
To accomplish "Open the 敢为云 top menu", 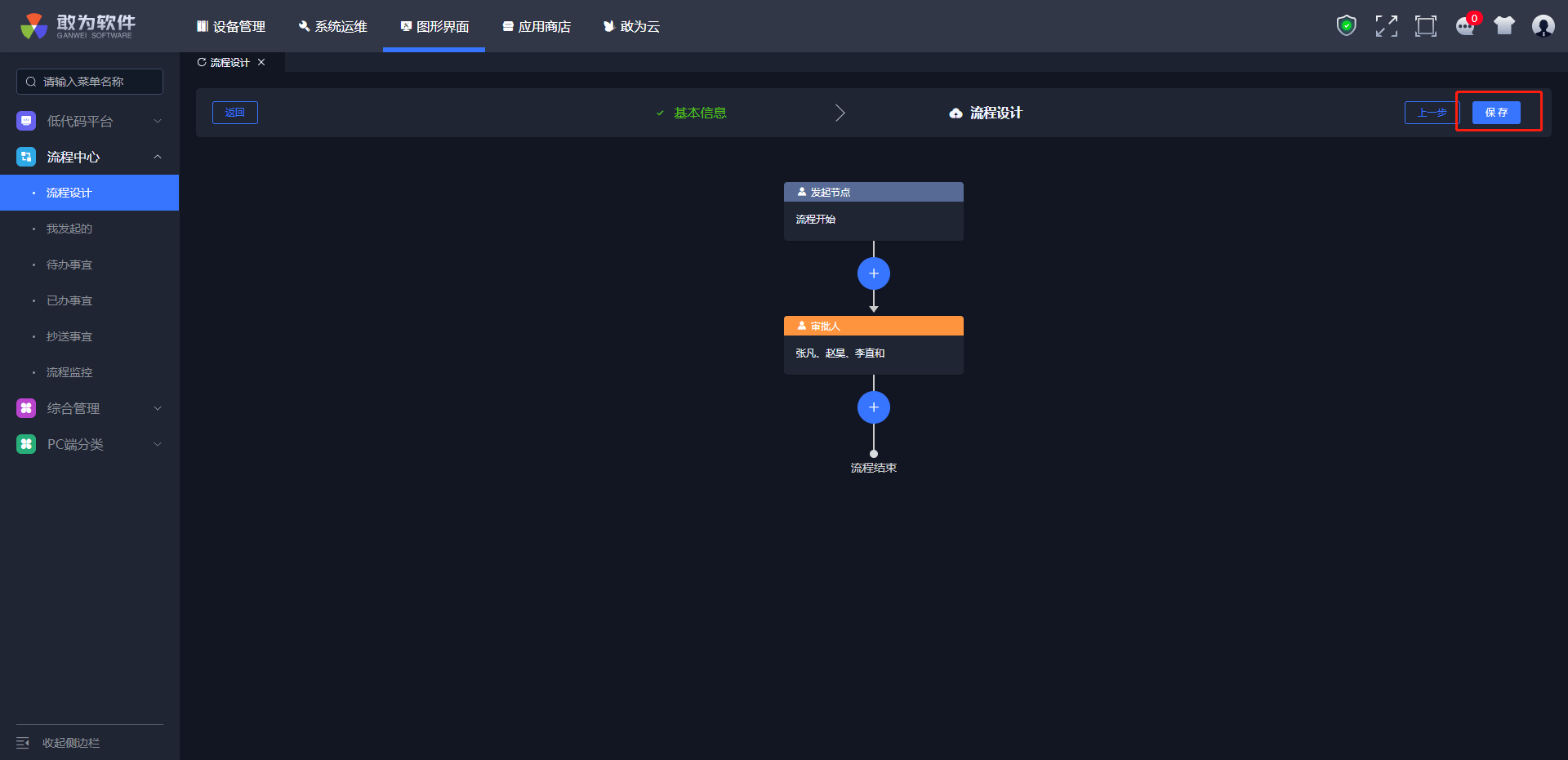I will coord(631,26).
